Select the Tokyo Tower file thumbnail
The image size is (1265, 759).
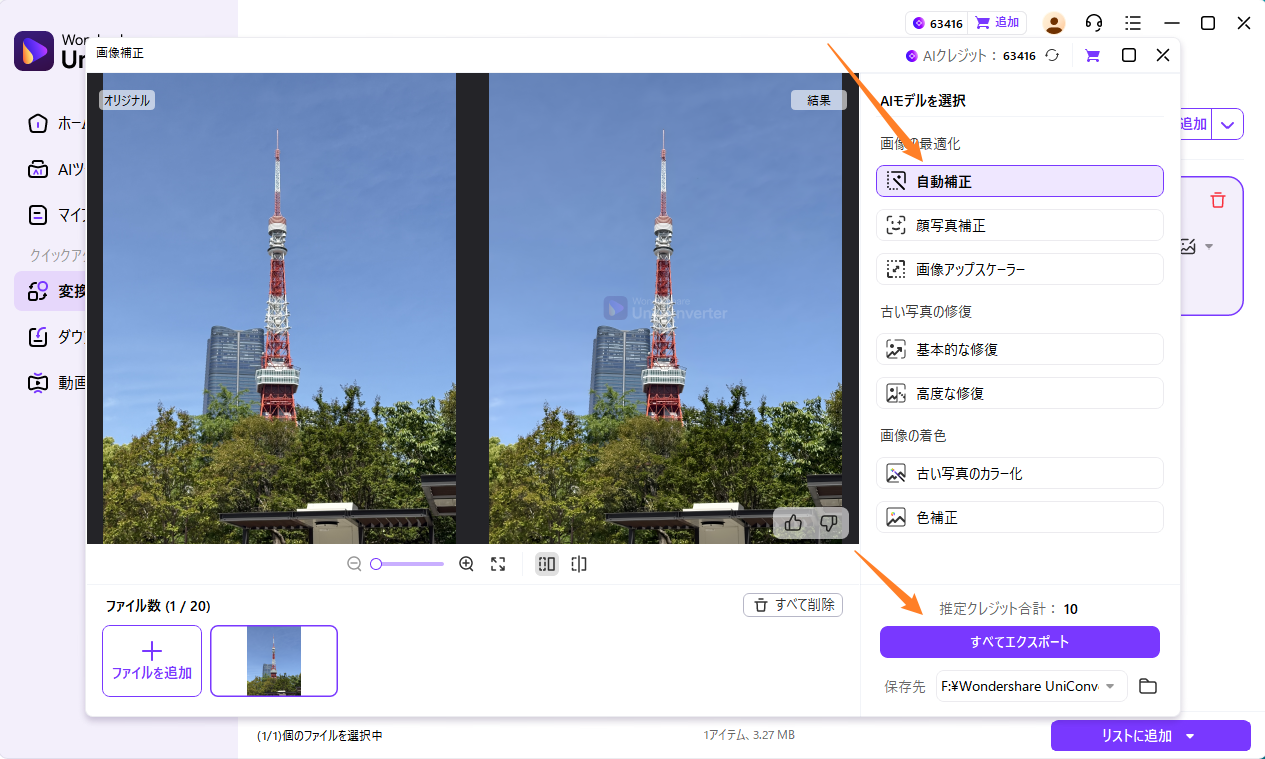click(x=274, y=661)
